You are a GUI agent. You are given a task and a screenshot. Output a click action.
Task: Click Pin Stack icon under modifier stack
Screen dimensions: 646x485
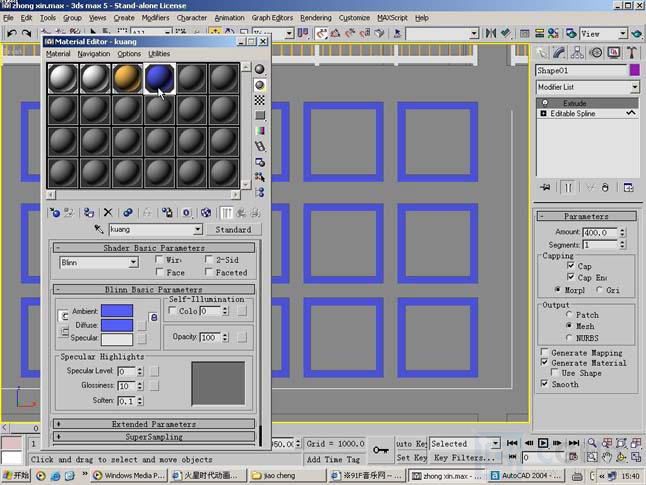coord(545,188)
